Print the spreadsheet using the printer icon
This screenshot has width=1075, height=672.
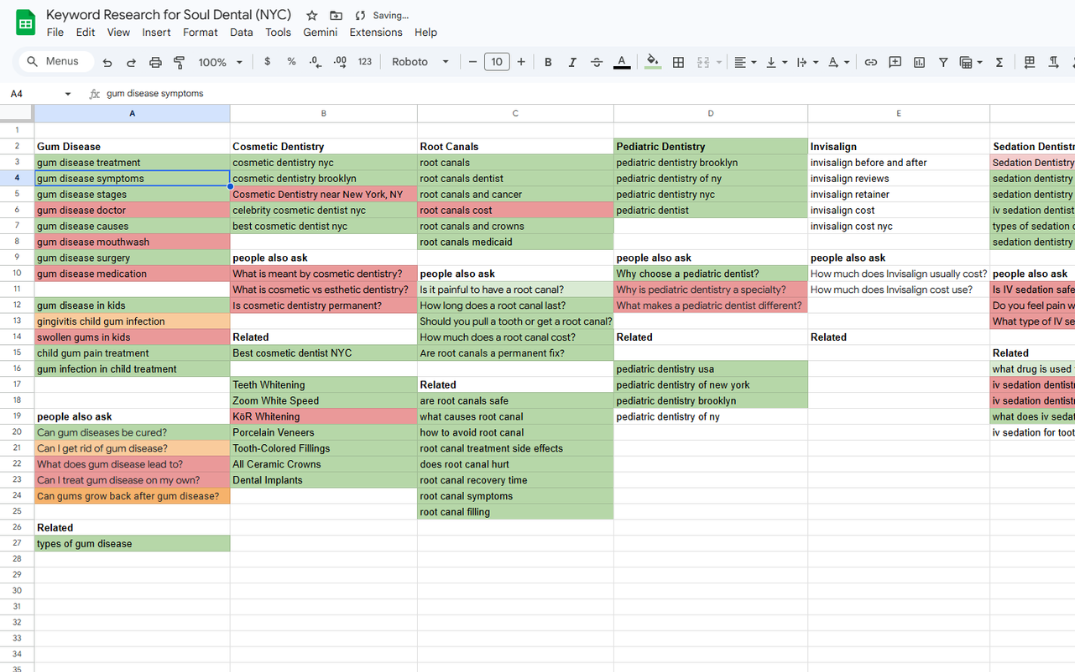[x=155, y=62]
